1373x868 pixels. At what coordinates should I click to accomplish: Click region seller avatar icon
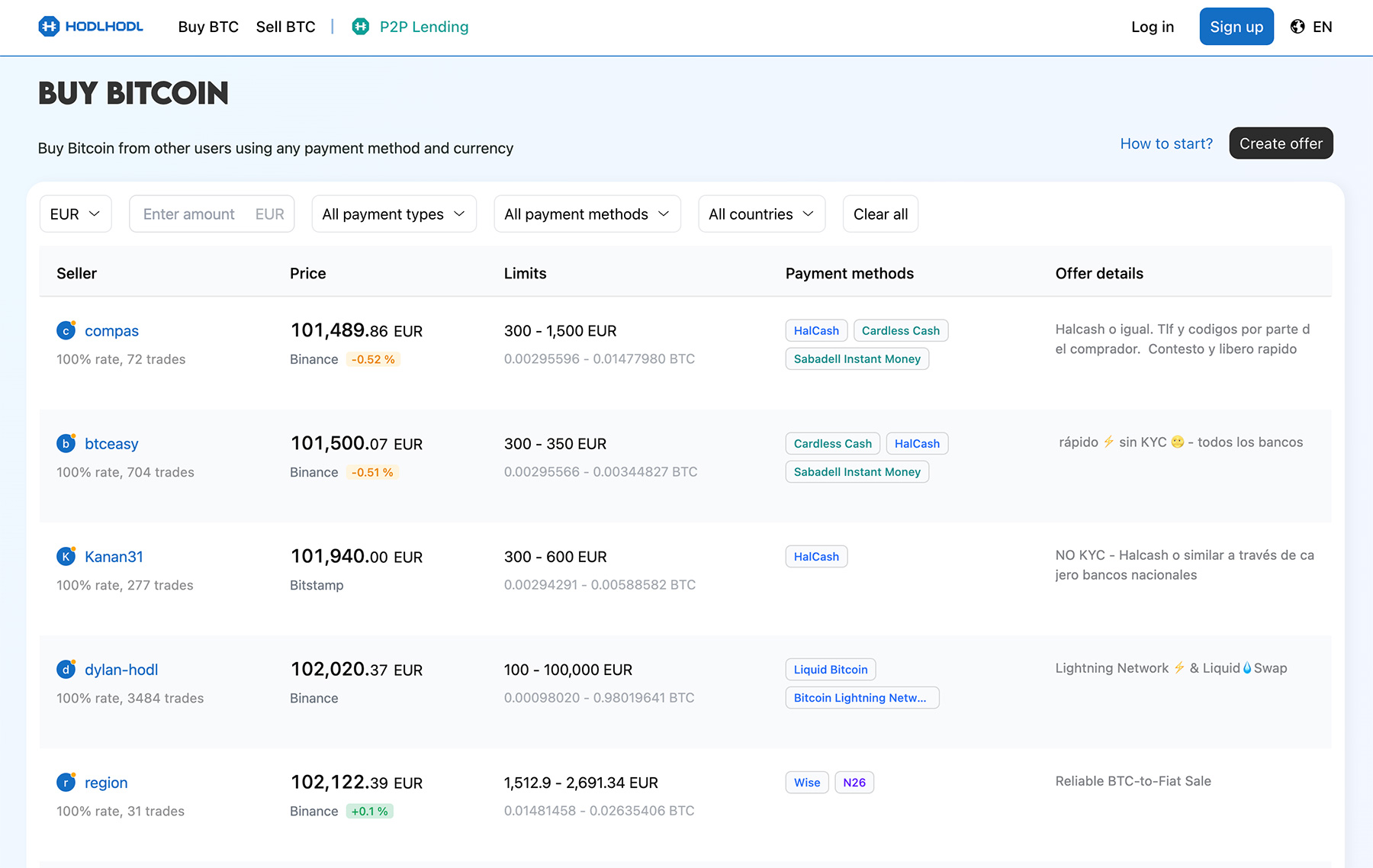tap(66, 782)
